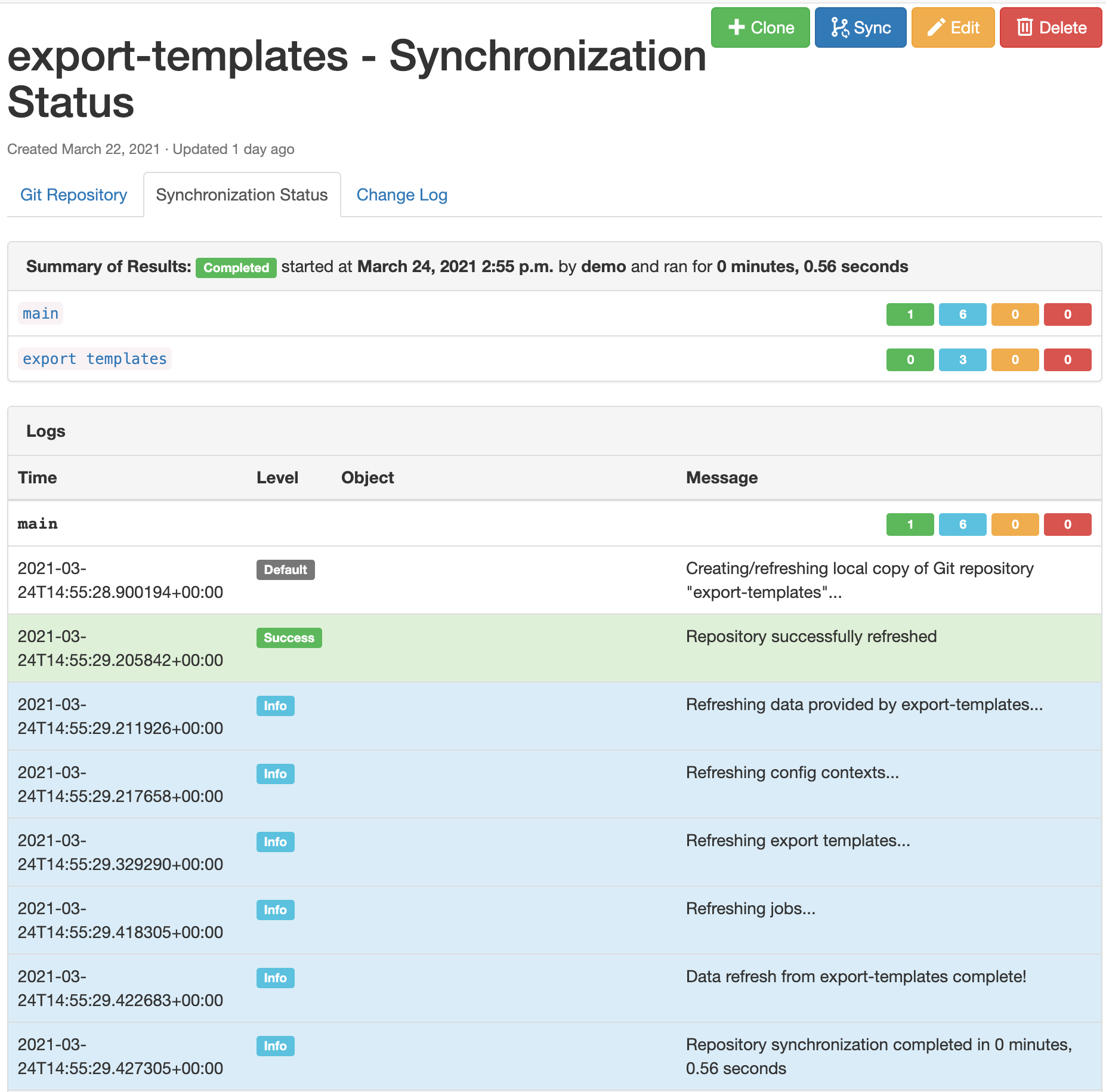Click the trash icon on Delete button
Viewport: 1106px width, 1092px height.
[x=1025, y=27]
